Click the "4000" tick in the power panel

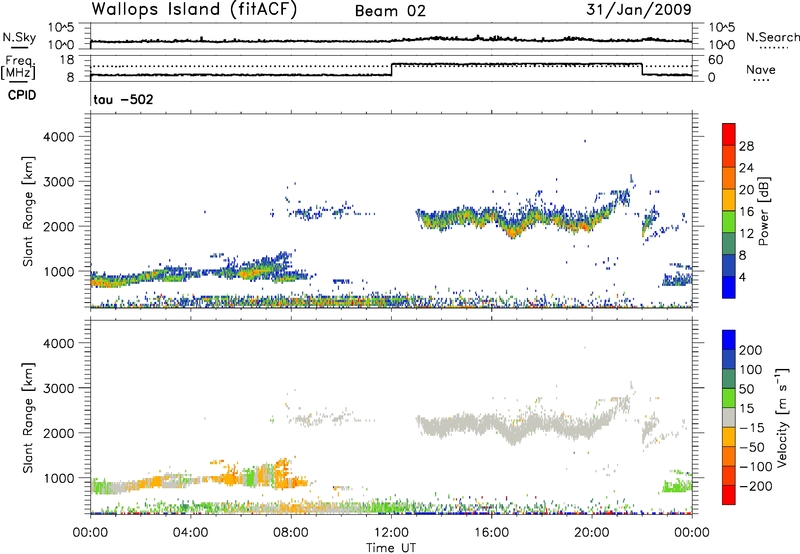coord(59,137)
